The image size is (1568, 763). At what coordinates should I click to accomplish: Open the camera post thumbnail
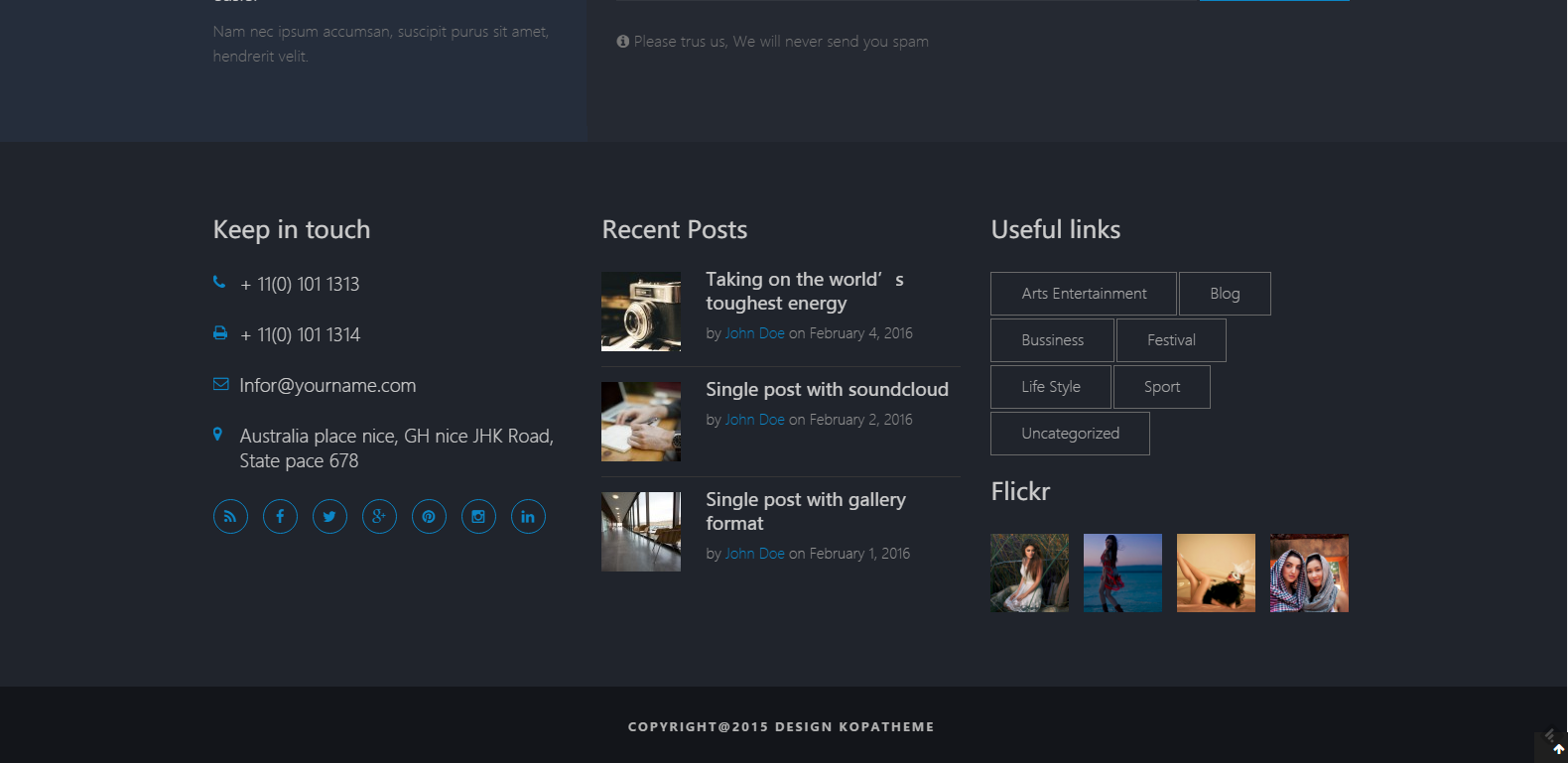tap(641, 312)
